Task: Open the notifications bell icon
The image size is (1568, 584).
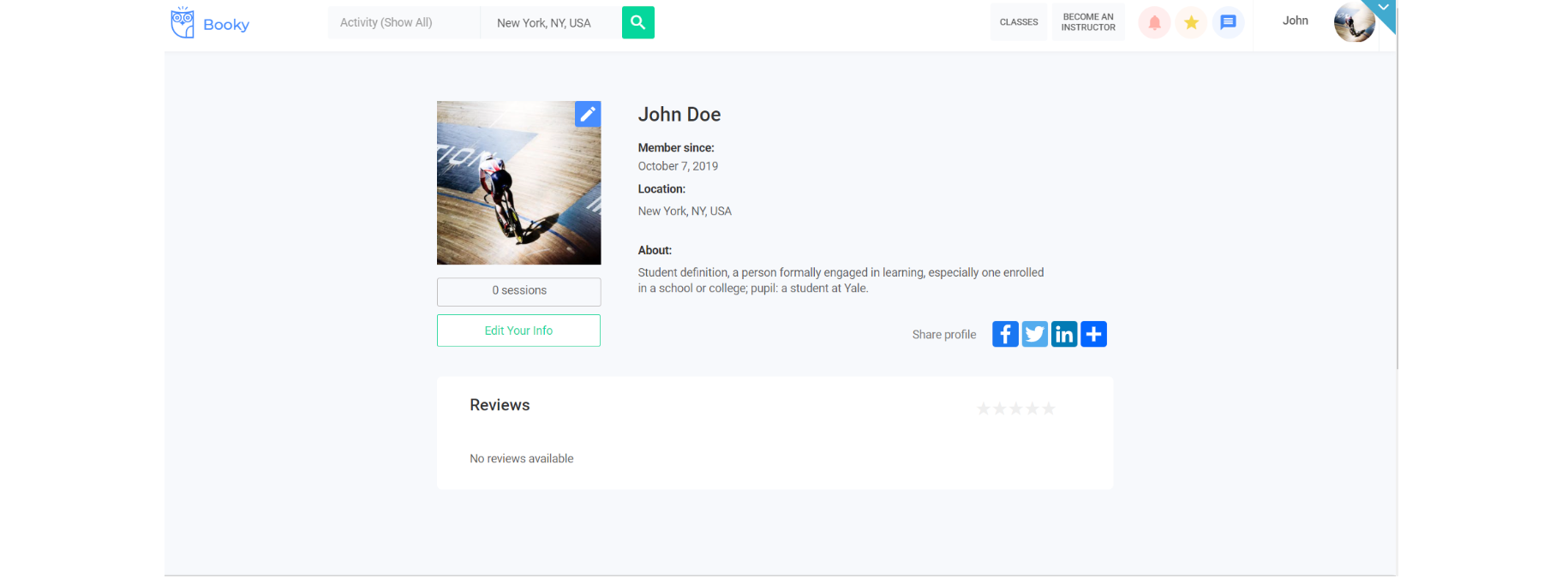Action: (x=1154, y=22)
